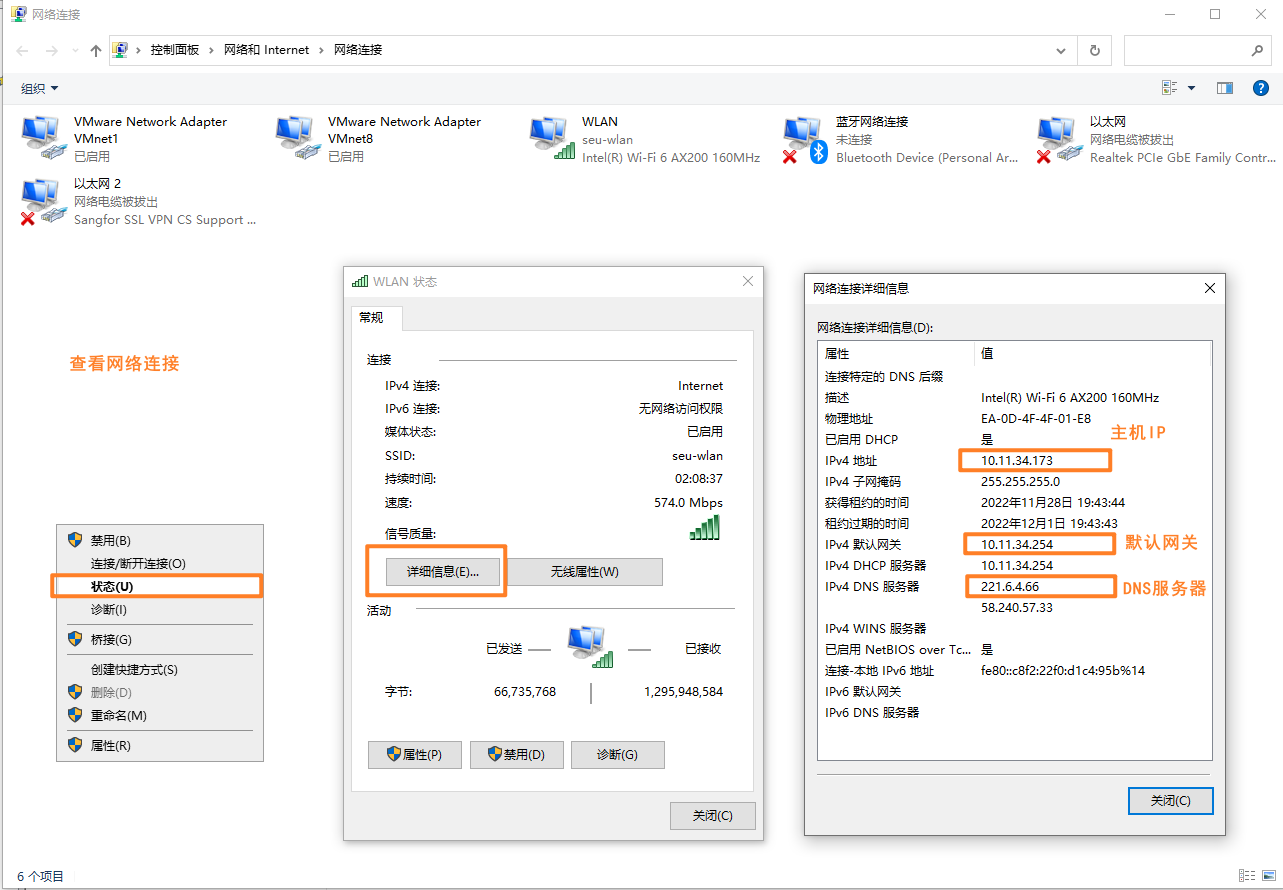Select the 租约过期的时间 row
This screenshot has height=890, width=1283.
click(1014, 524)
